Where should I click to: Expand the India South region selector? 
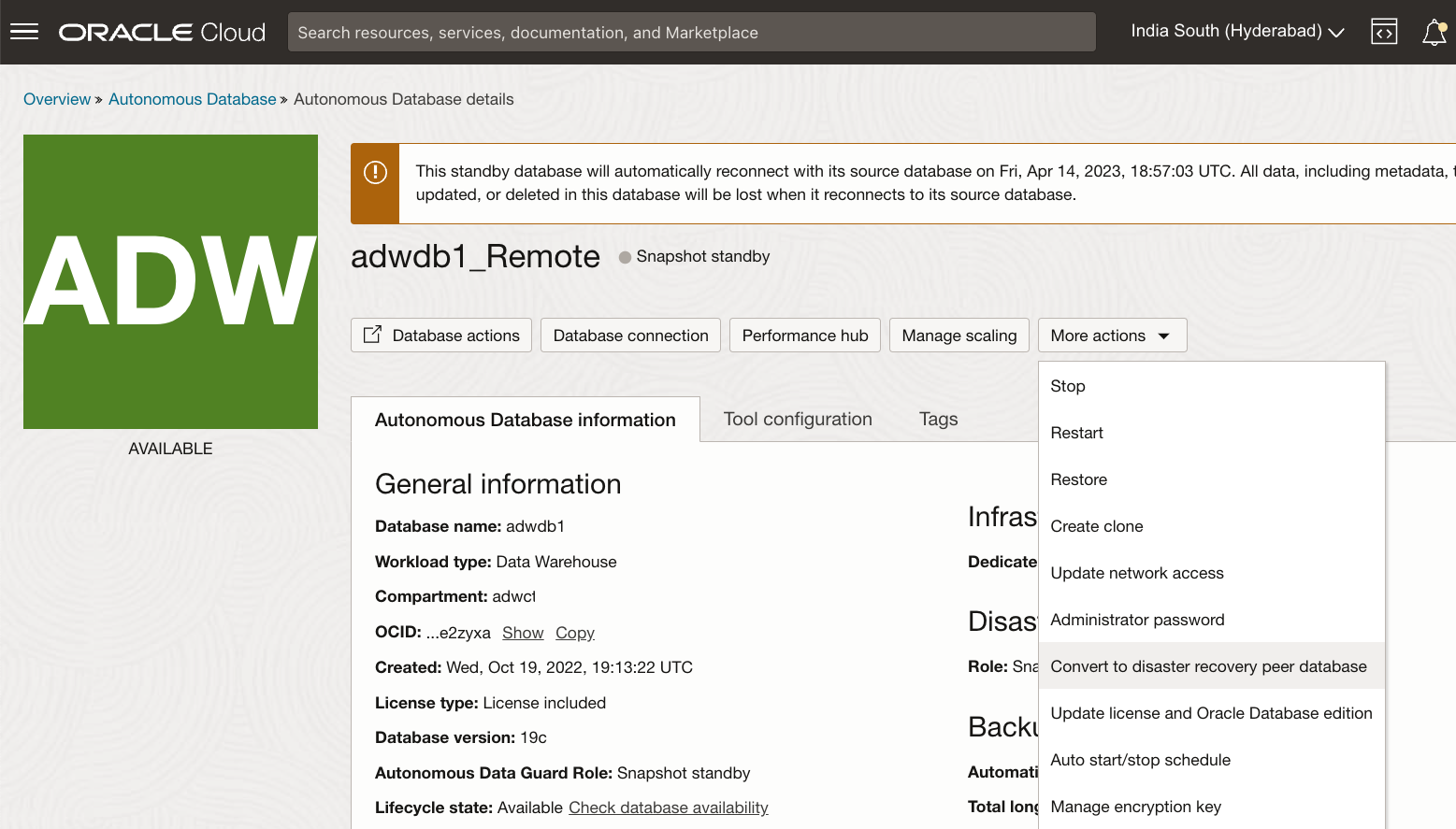point(1236,32)
